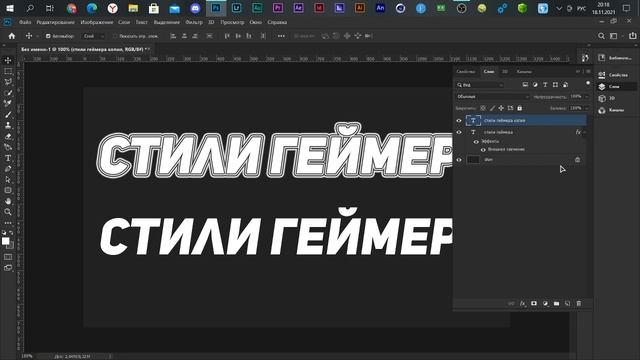This screenshot has width=640, height=360.
Task: Open the Фильтр menu
Action: (x=194, y=22)
